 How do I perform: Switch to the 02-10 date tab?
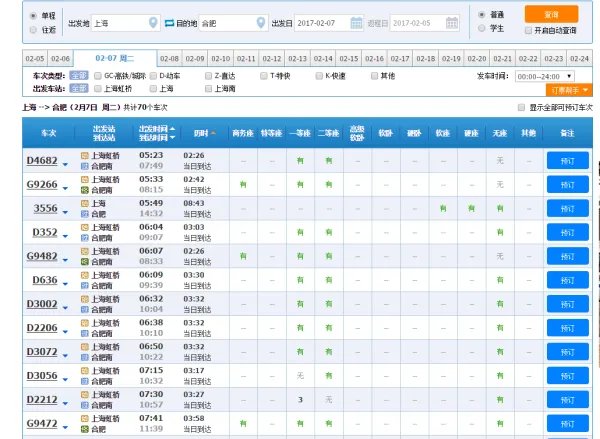point(221,59)
